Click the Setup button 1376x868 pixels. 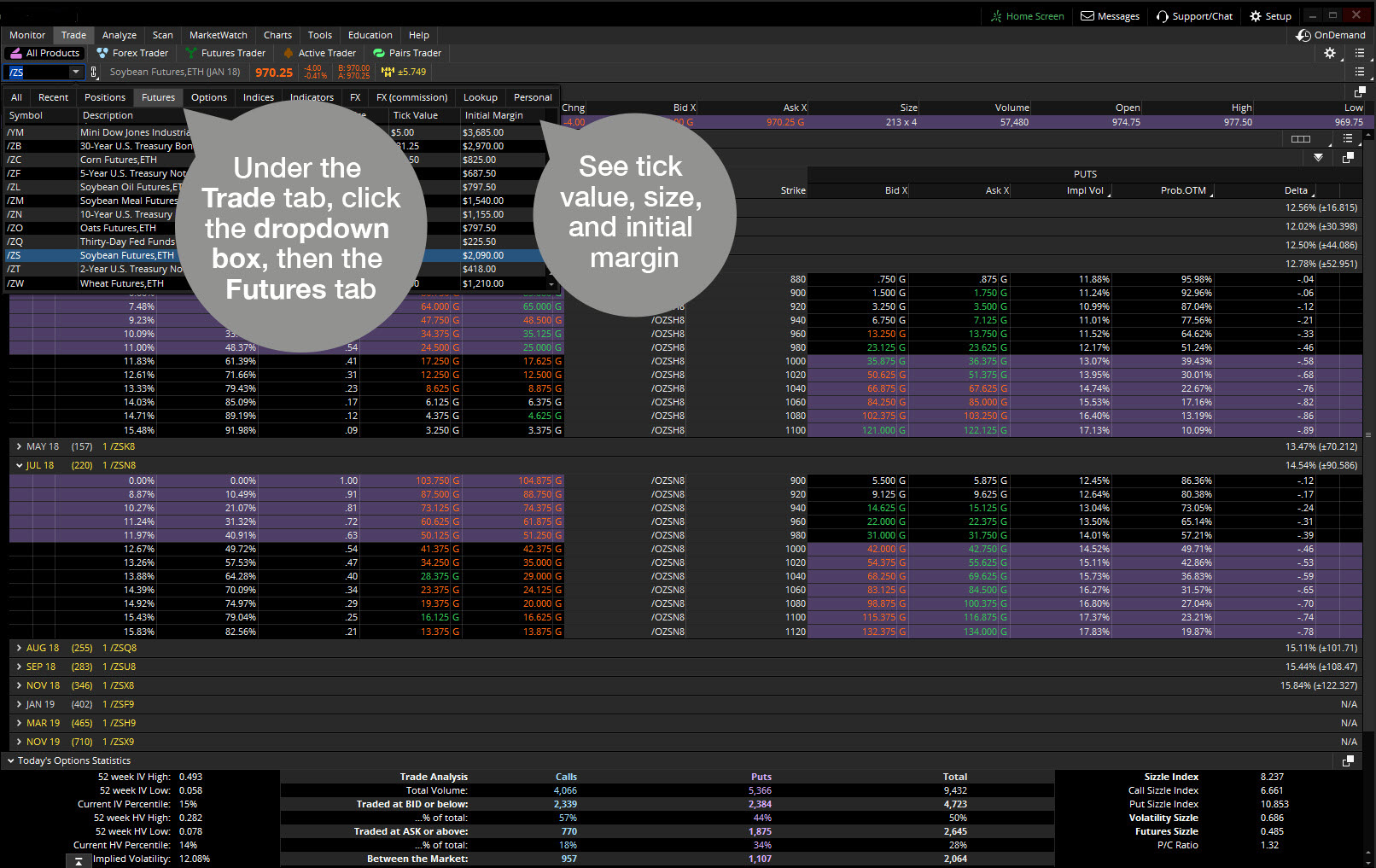1270,15
